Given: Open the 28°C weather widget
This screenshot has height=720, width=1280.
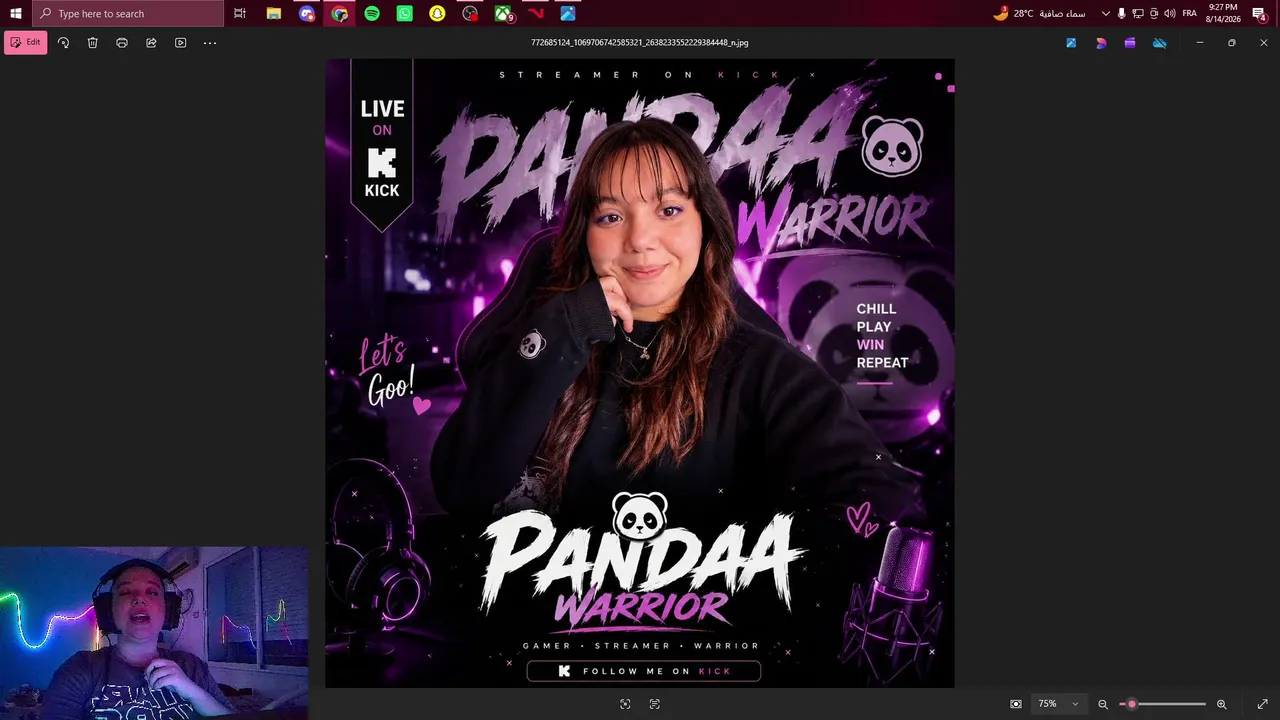Looking at the screenshot, I should [x=1039, y=13].
